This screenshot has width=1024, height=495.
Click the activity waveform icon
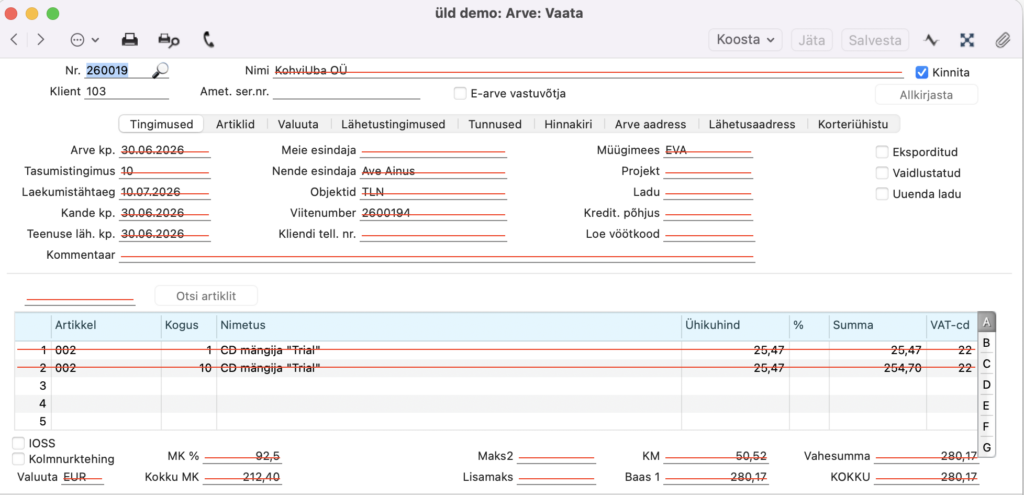pos(931,40)
